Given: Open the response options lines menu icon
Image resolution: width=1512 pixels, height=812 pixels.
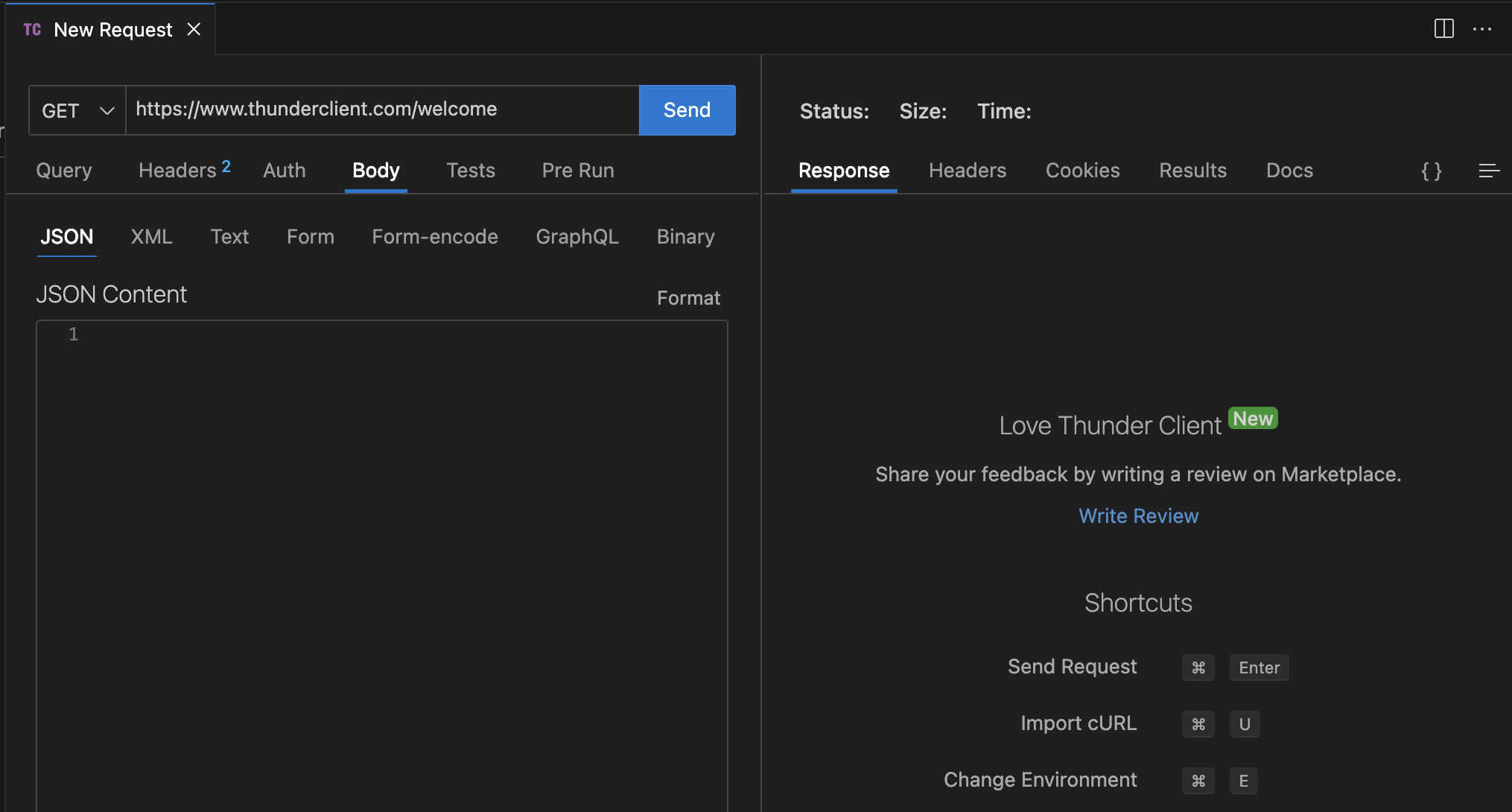Looking at the screenshot, I should pos(1488,171).
